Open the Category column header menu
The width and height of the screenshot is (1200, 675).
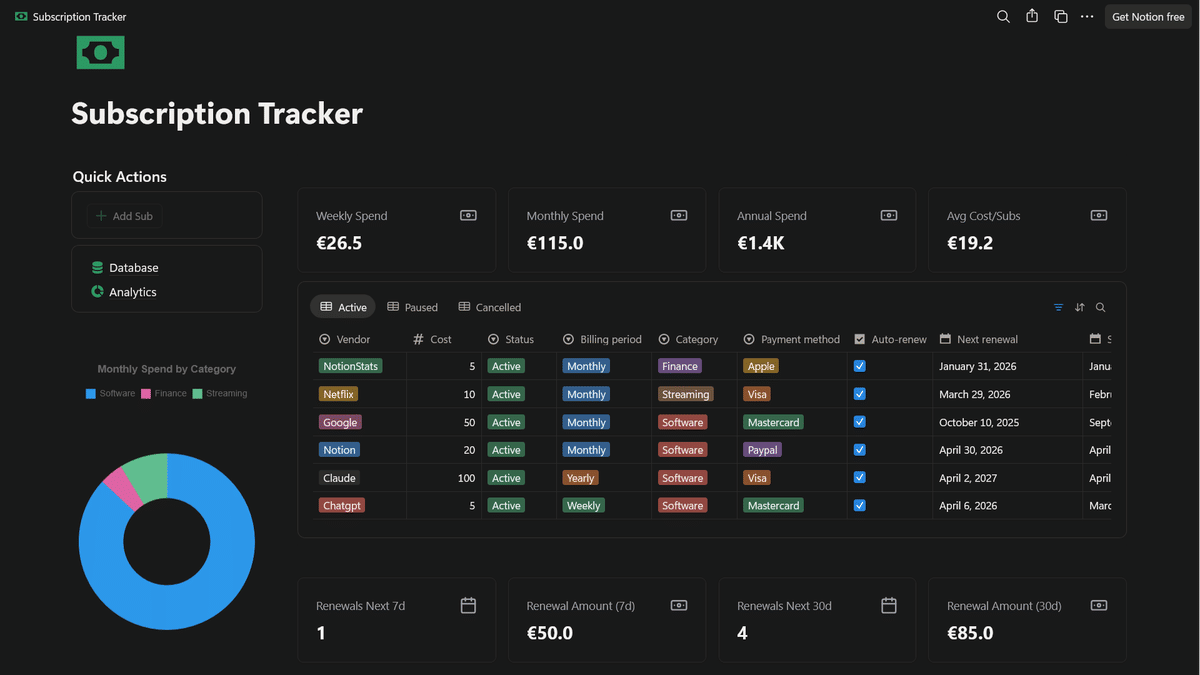[x=694, y=339]
